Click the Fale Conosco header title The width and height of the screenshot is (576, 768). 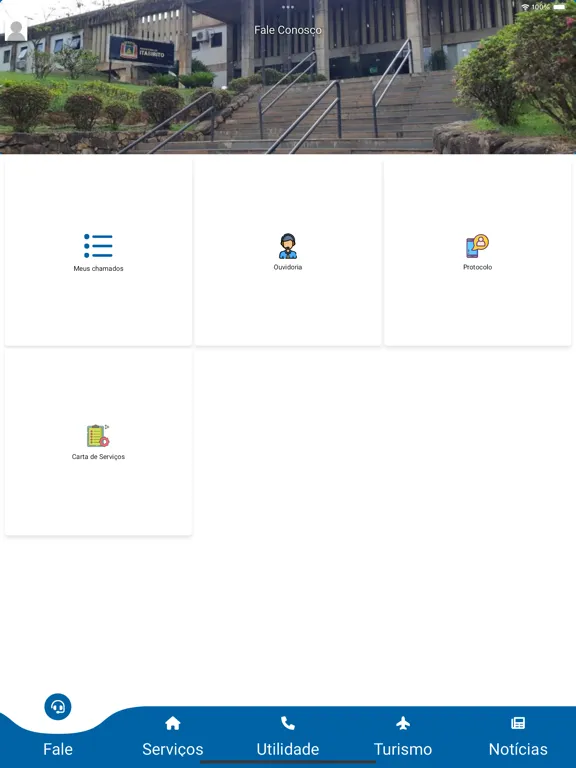point(288,30)
